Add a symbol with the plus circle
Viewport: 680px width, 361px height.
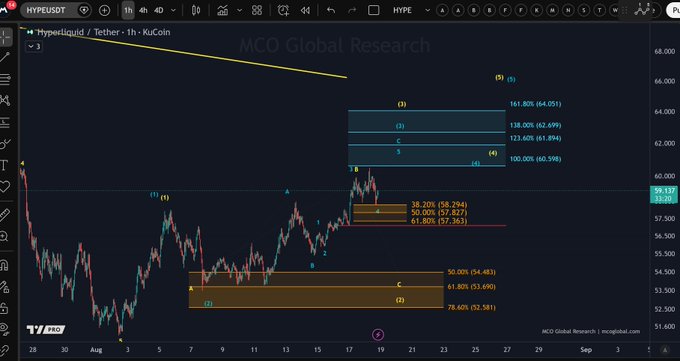[104, 10]
